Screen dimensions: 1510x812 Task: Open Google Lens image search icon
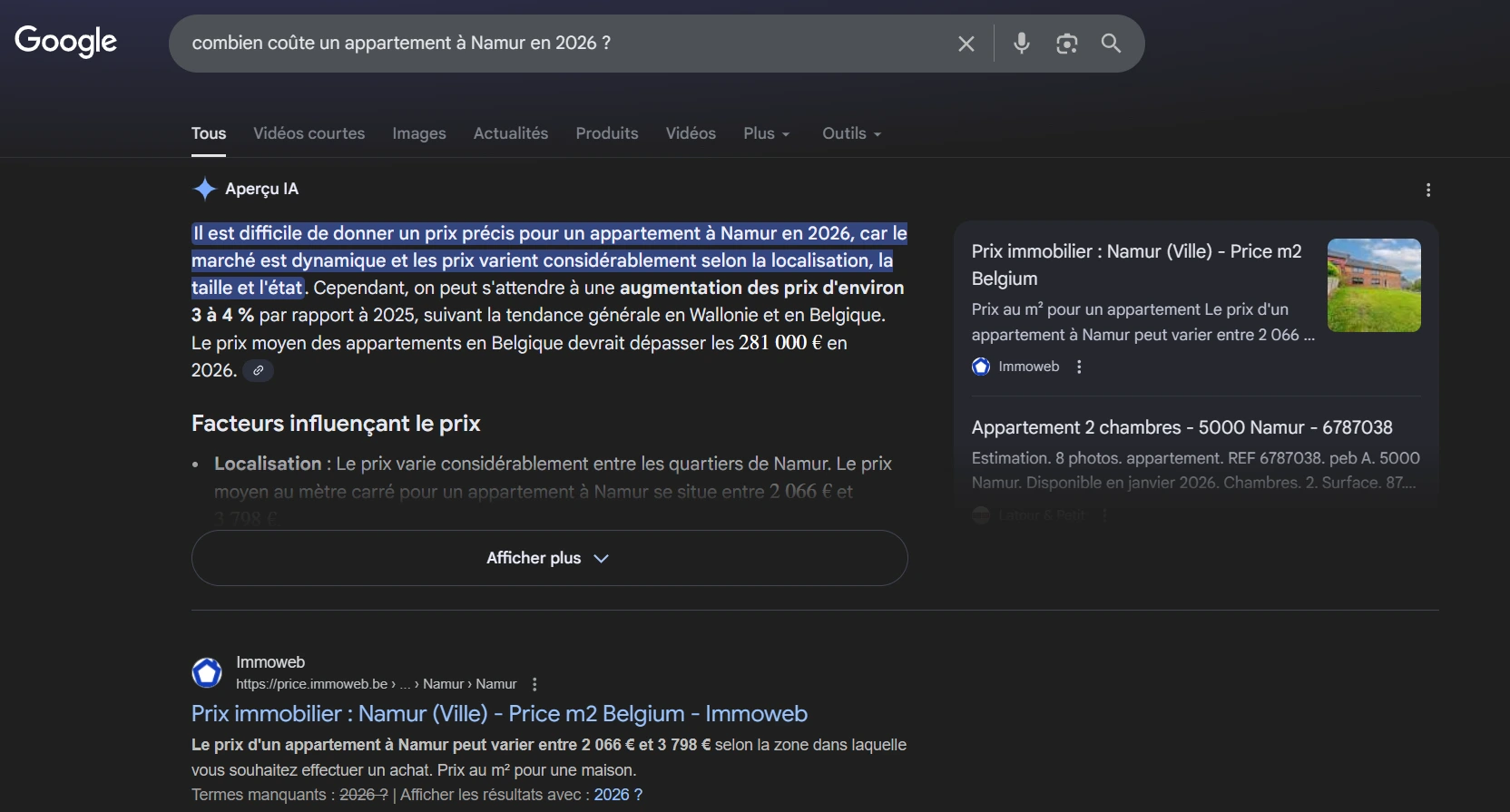tap(1066, 44)
